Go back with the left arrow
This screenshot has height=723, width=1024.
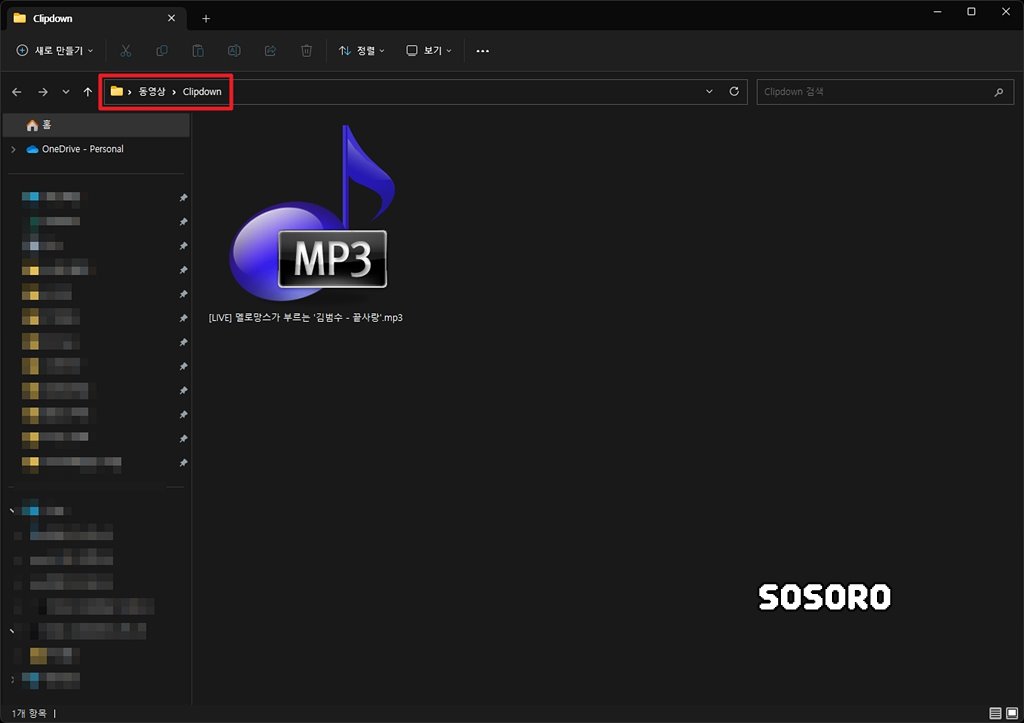pos(17,92)
